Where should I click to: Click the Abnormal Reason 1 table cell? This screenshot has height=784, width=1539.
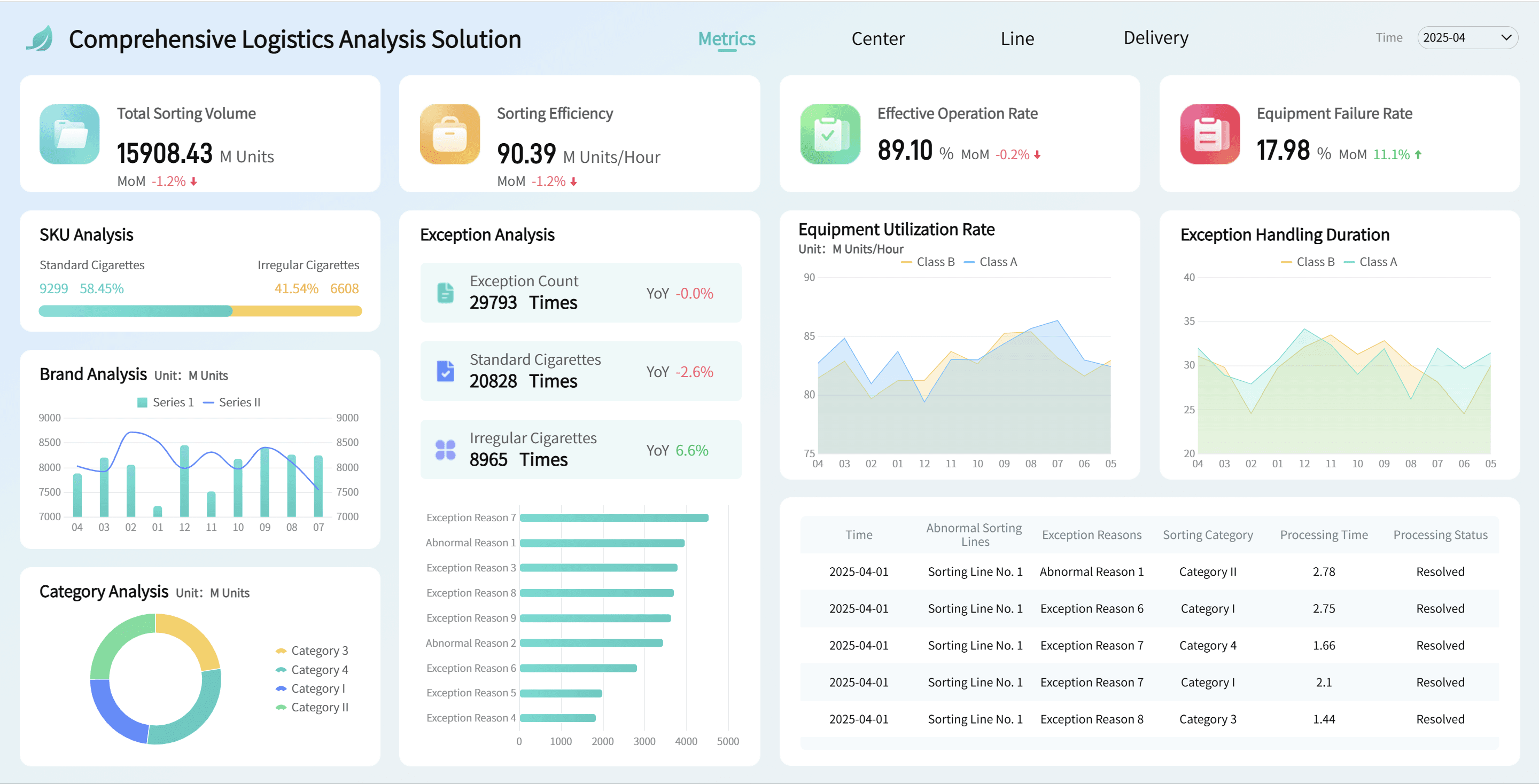[x=1092, y=572]
